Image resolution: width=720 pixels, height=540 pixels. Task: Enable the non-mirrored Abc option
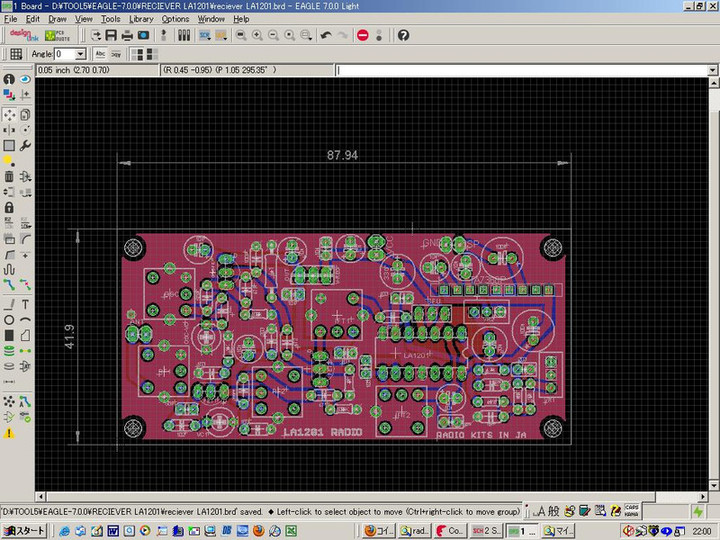coord(101,54)
